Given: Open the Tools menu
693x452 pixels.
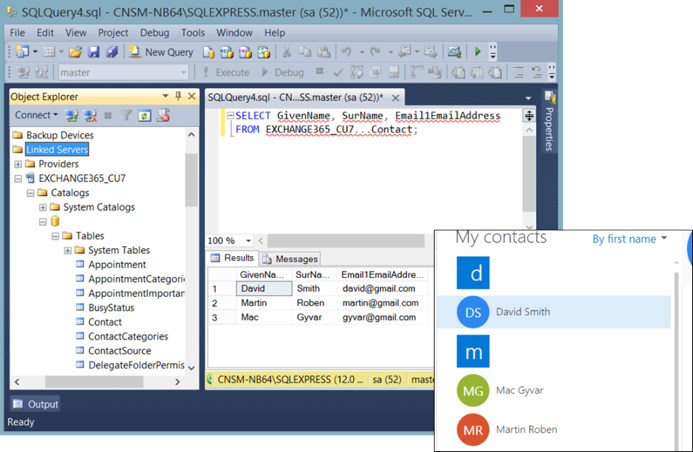Looking at the screenshot, I should click(193, 33).
